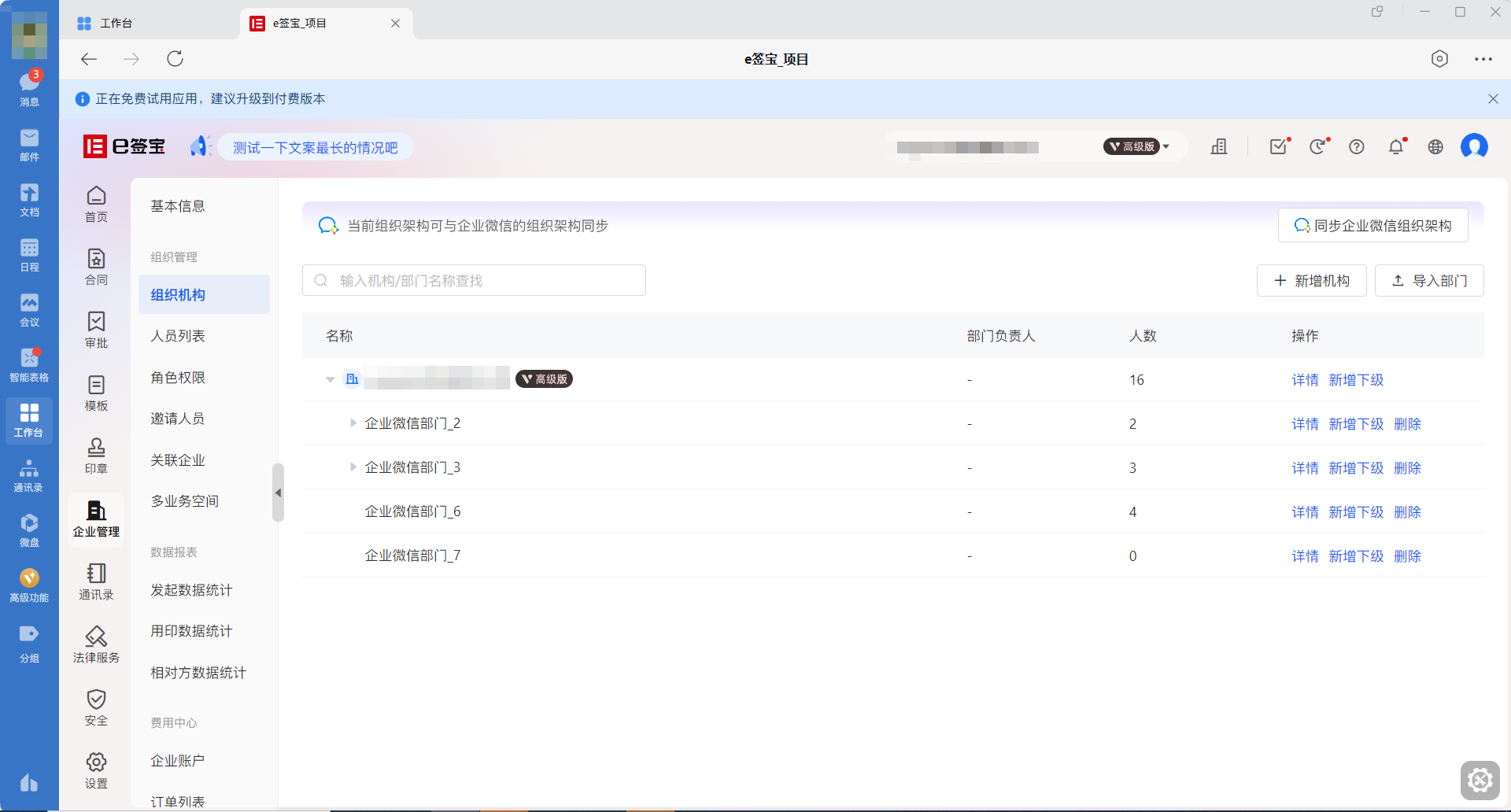Open the 高级版 enterprise switcher dropdown
Viewport: 1511px width, 812px height.
pyautogui.click(x=1136, y=146)
